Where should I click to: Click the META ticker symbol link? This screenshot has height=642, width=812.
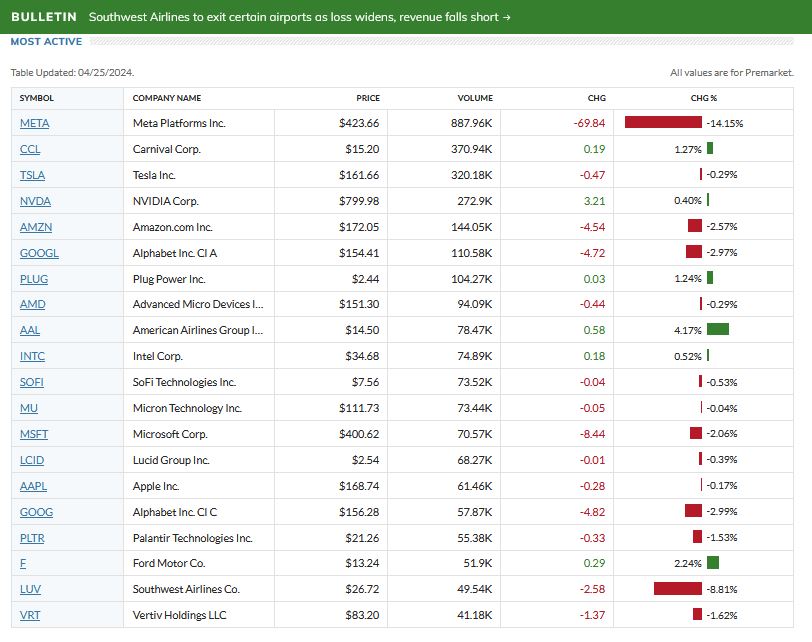[34, 123]
